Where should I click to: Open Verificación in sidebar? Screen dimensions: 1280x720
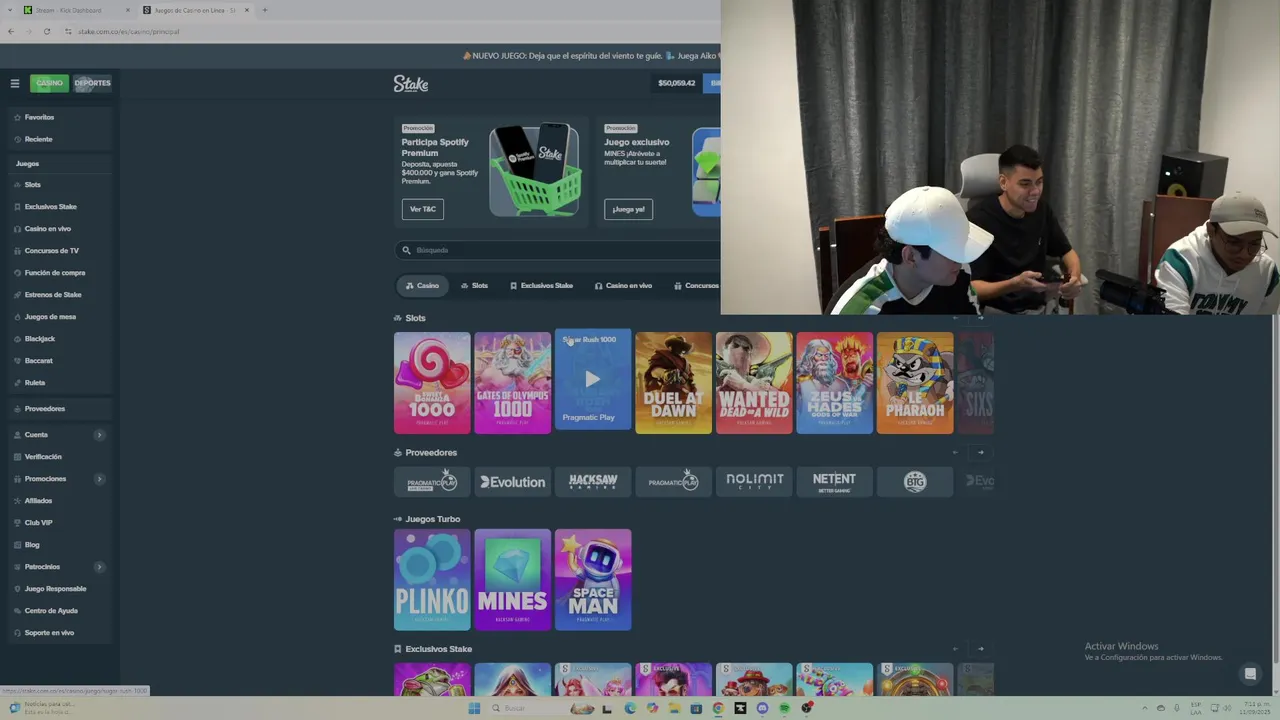click(x=43, y=457)
